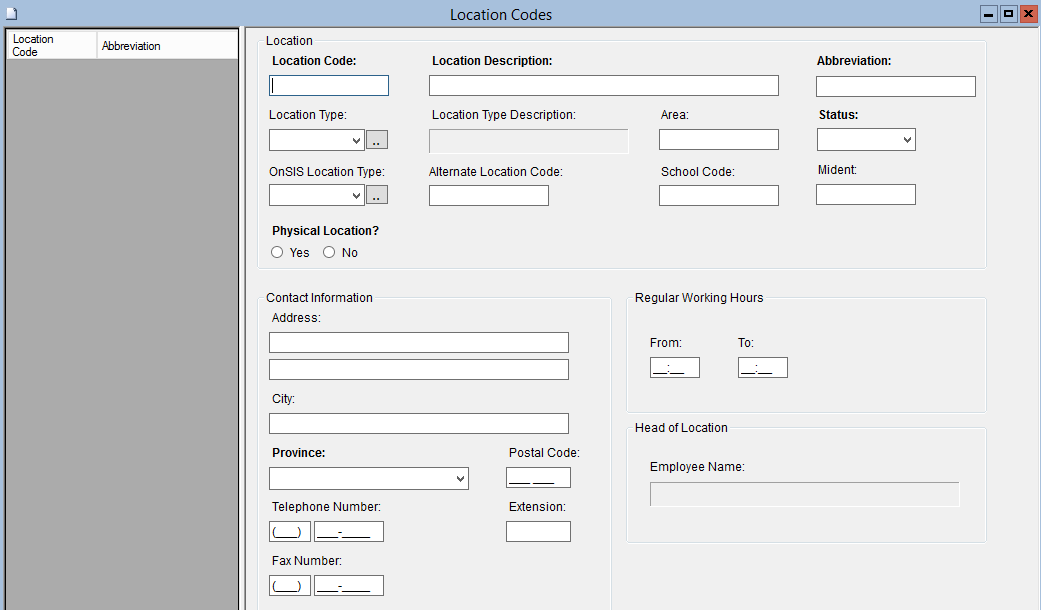The height and width of the screenshot is (610, 1041).
Task: Open Location Type lookup browse button
Action: (376, 140)
